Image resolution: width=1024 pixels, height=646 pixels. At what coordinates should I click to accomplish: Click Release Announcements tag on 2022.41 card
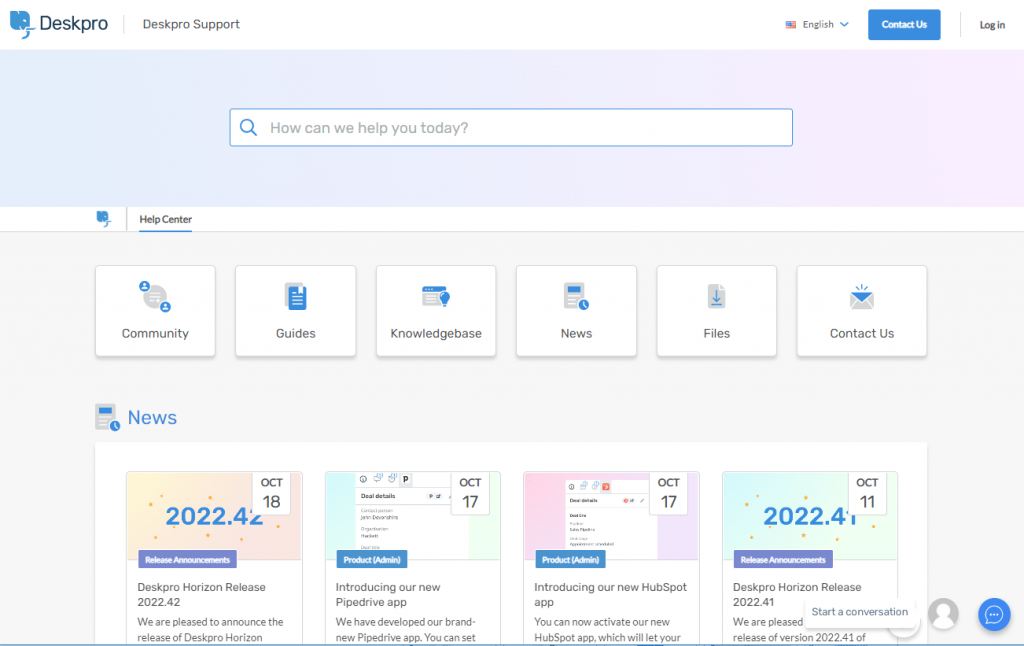(783, 560)
